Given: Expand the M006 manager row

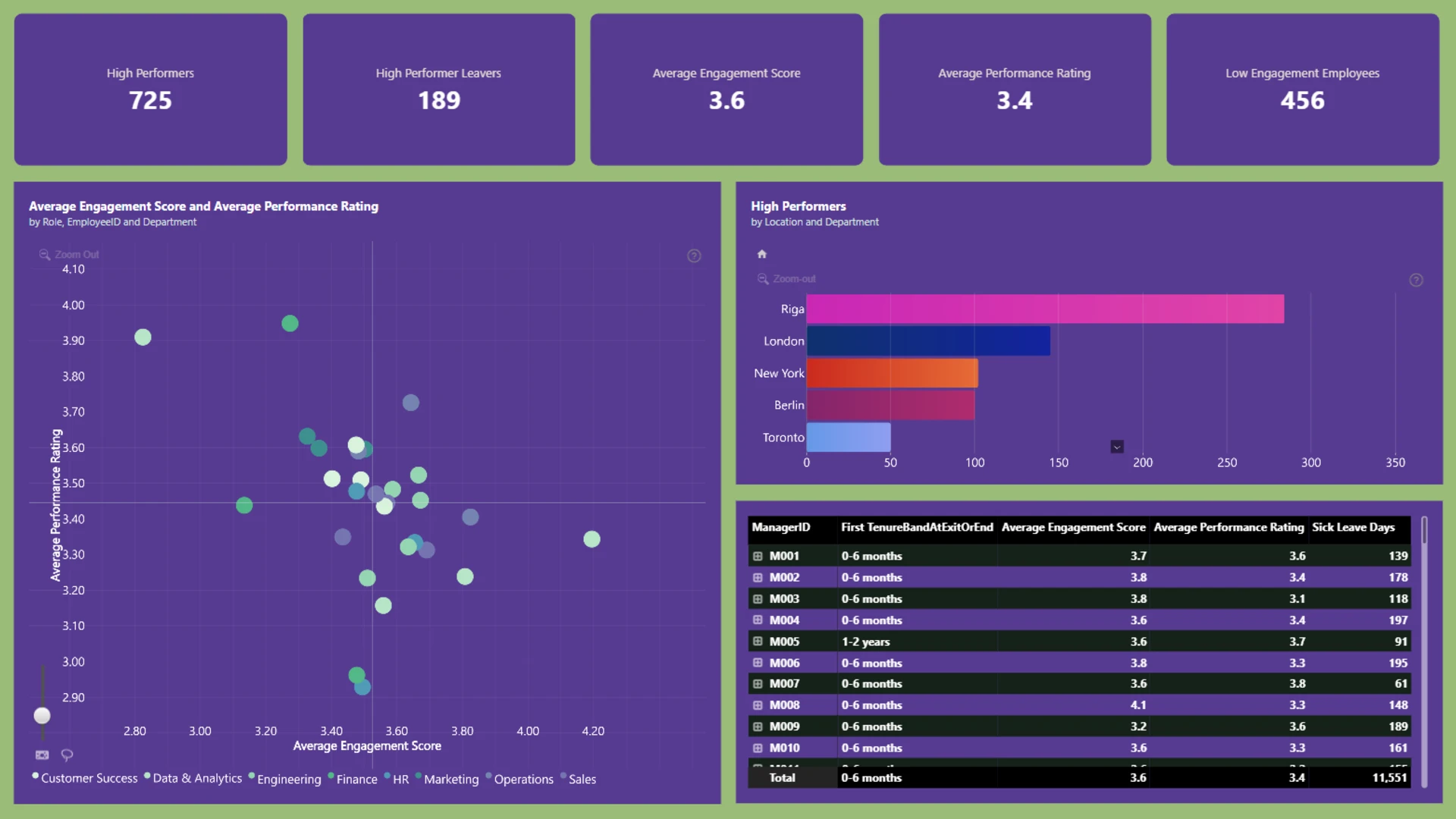Looking at the screenshot, I should (x=758, y=663).
